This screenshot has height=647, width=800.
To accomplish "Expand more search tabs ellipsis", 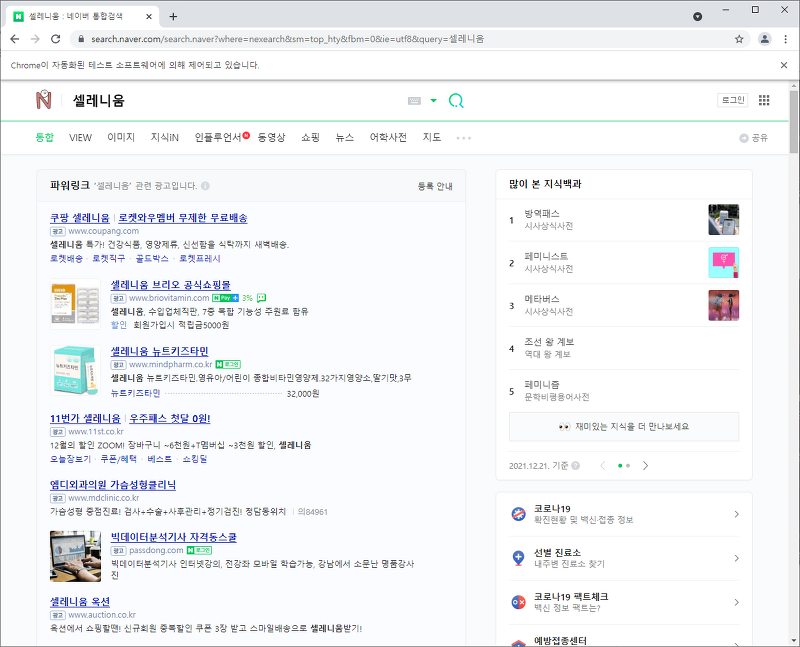I will [x=464, y=138].
